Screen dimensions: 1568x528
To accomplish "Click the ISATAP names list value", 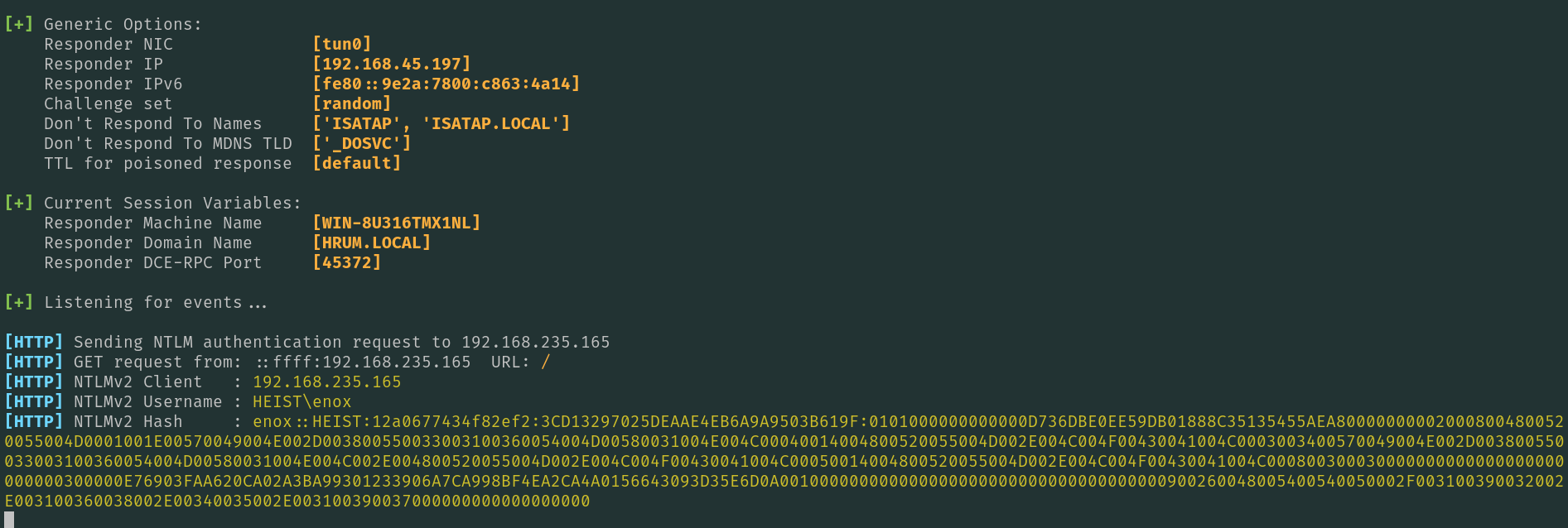I will (441, 123).
